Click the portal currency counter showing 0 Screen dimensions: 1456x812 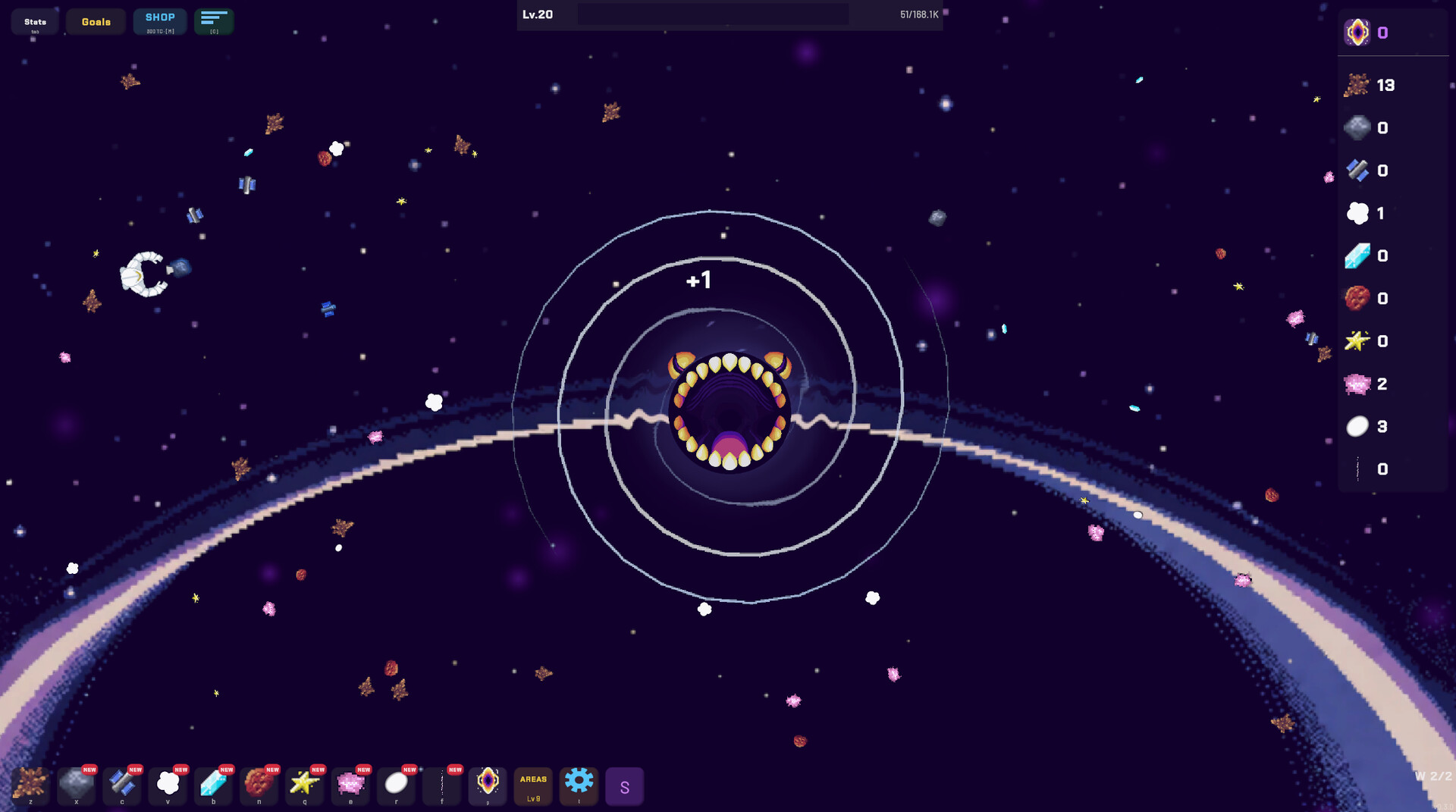pos(1382,33)
